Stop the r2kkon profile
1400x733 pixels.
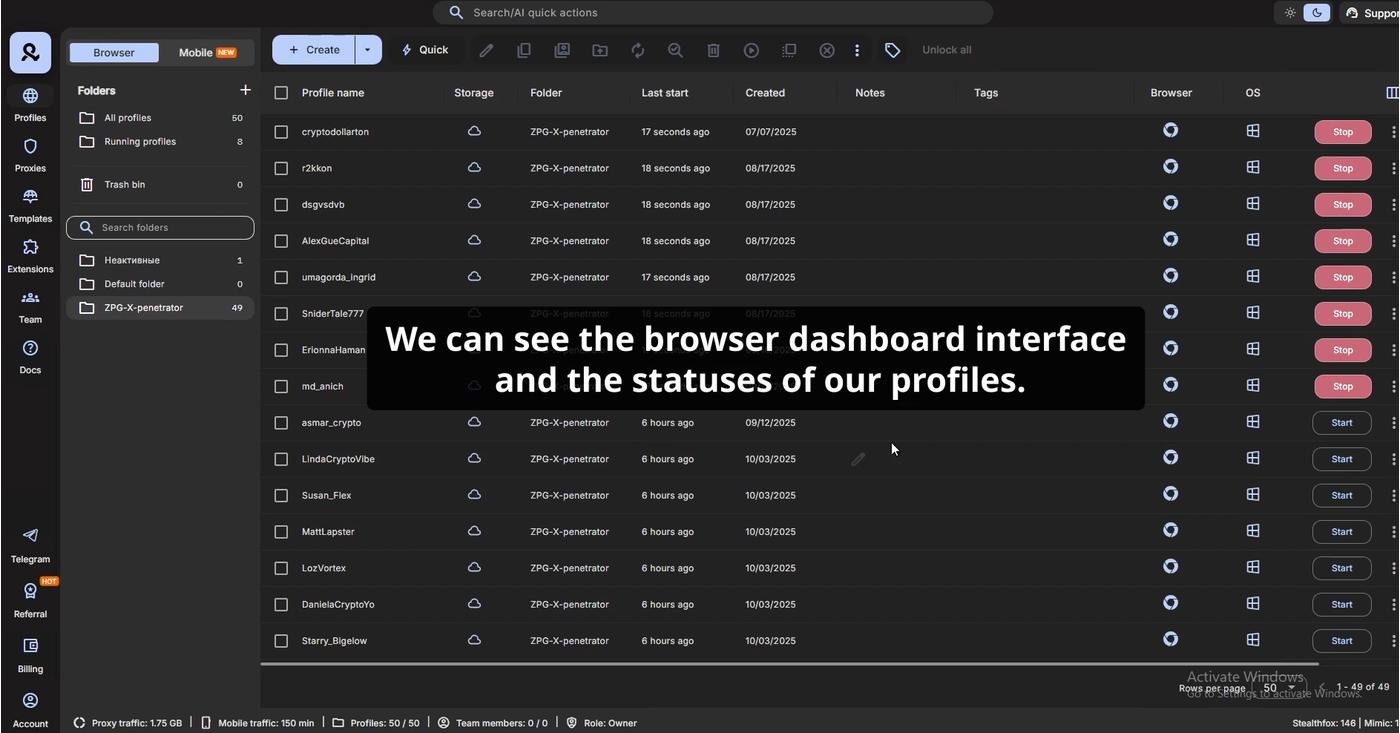pos(1342,168)
